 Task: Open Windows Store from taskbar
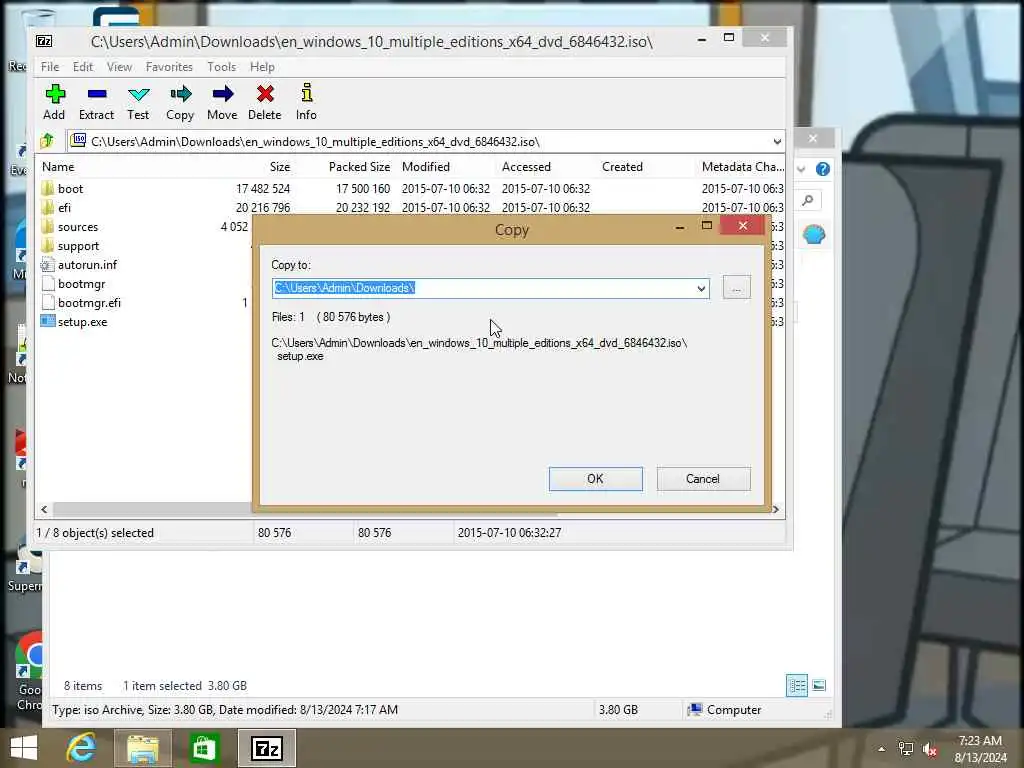click(204, 748)
